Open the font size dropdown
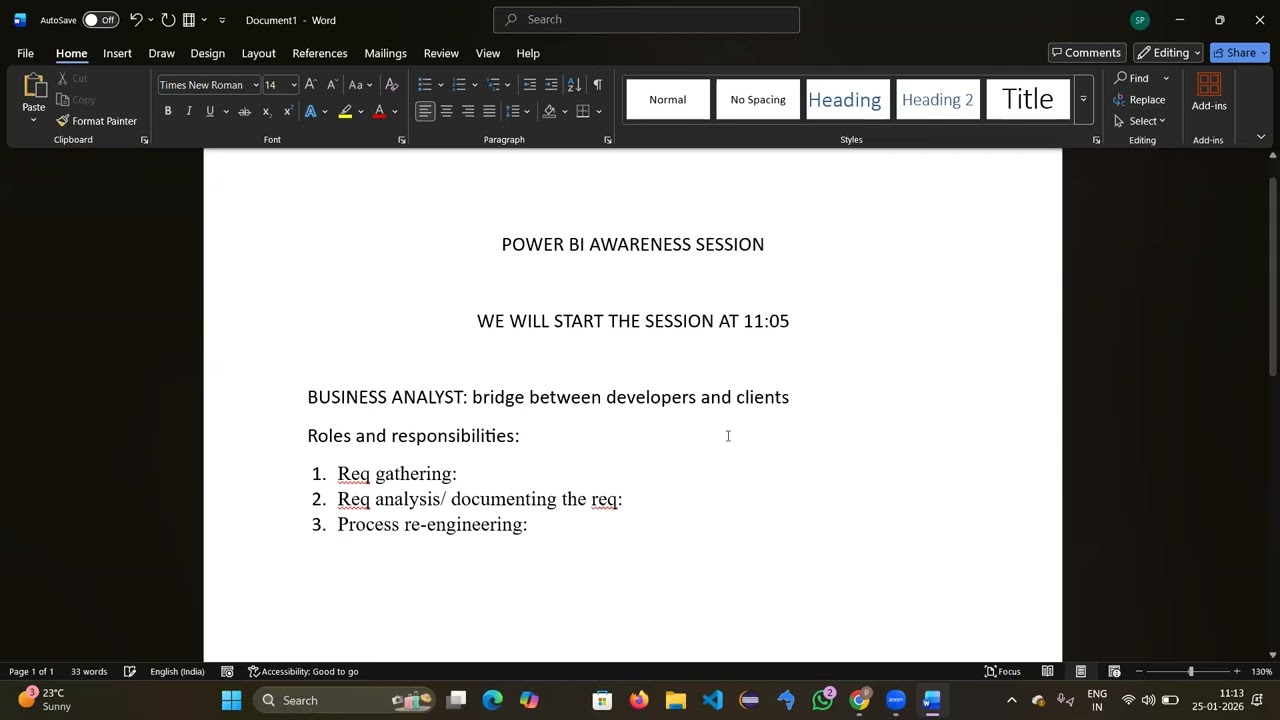Screen dimensions: 1280x720 pos(293,85)
